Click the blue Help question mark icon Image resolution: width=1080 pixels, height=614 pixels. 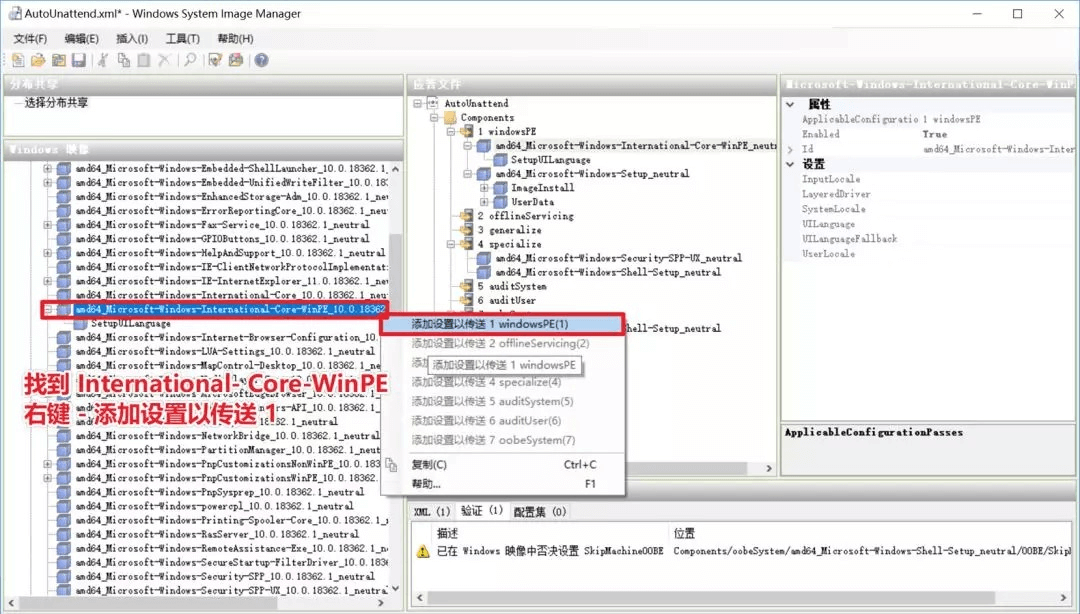[x=261, y=61]
